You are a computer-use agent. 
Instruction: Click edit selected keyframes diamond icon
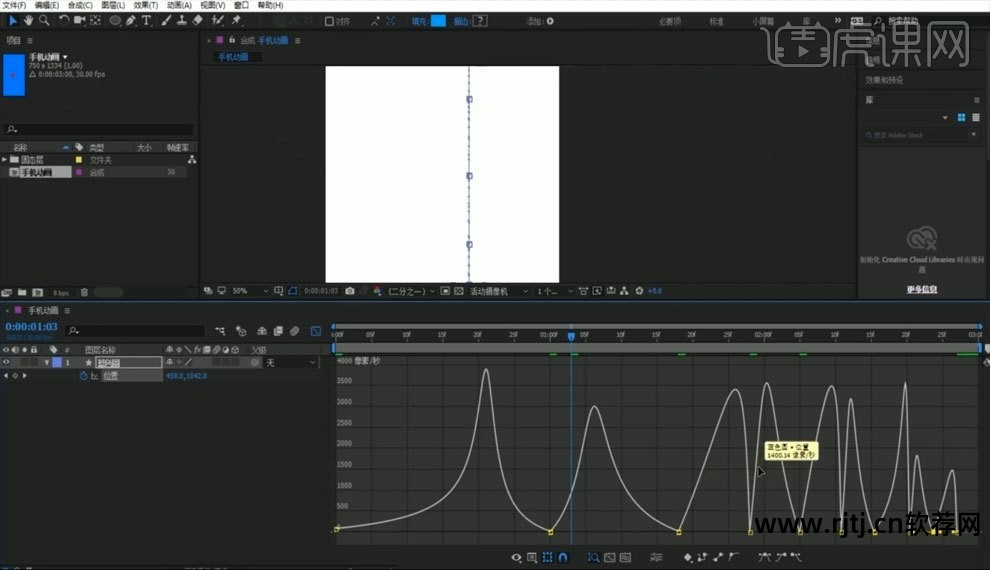[x=688, y=557]
